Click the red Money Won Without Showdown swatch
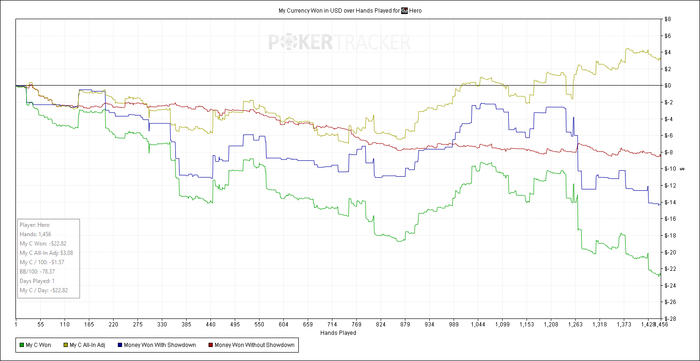The width and height of the screenshot is (700, 361). (x=211, y=345)
